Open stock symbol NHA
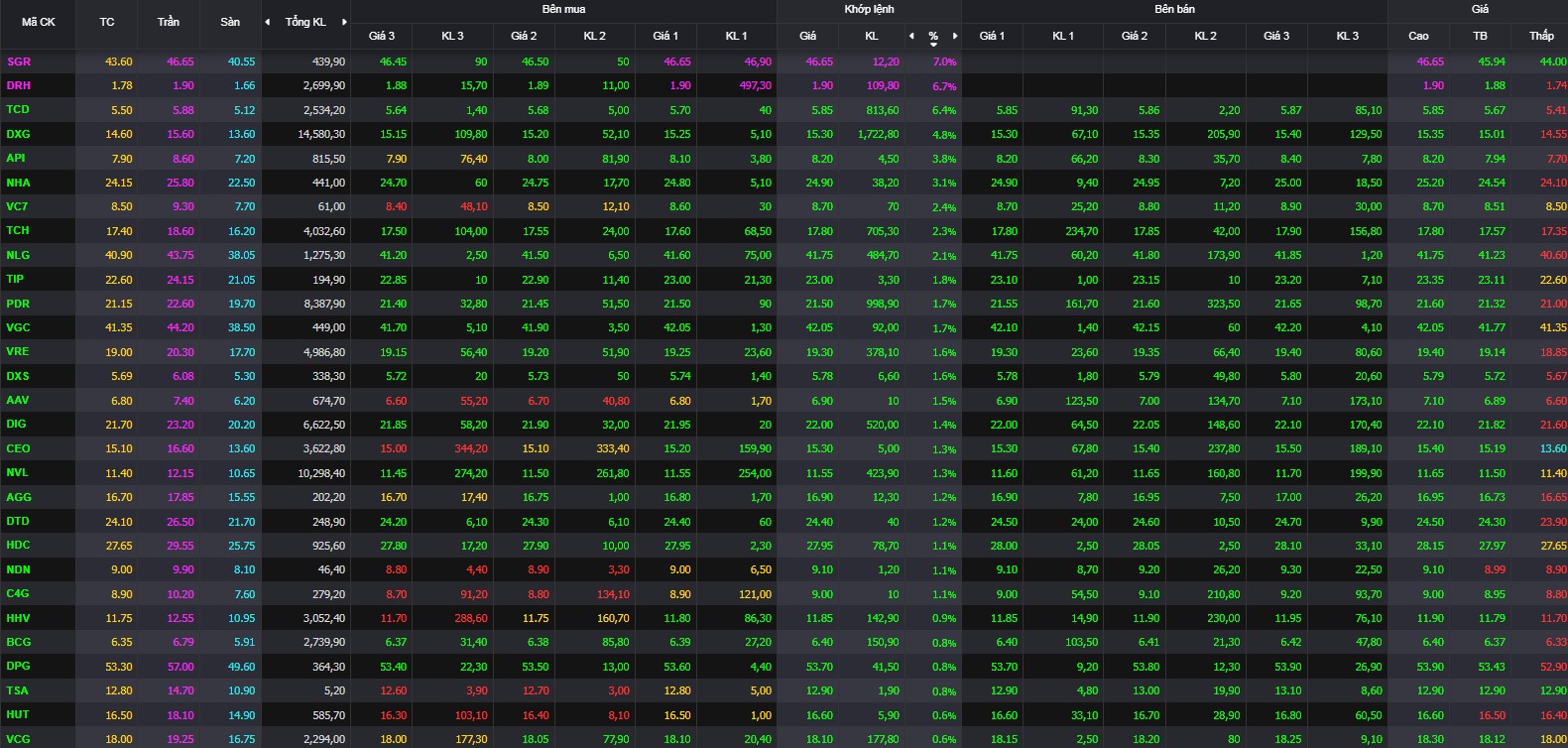The height and width of the screenshot is (748, 1568). click(18, 183)
